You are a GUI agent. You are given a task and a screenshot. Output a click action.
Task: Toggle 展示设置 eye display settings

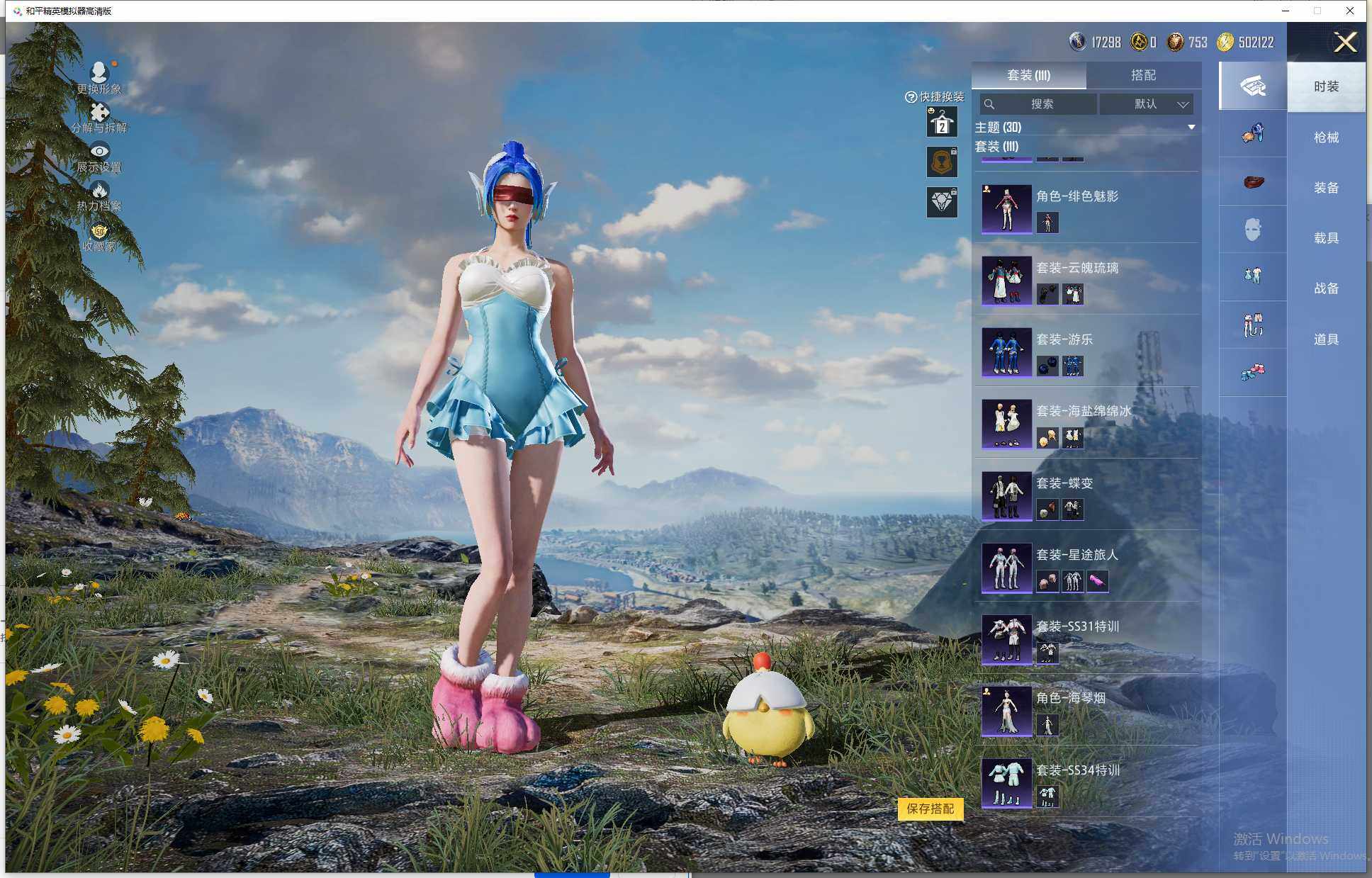click(x=99, y=151)
